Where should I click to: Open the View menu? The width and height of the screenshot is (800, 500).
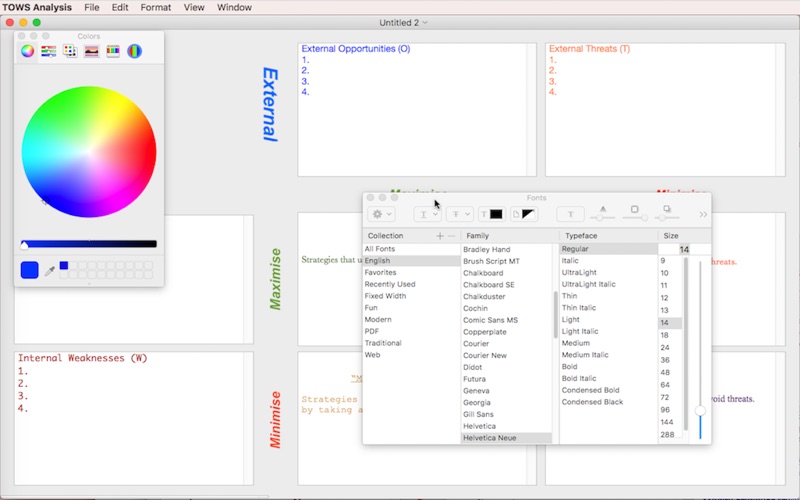click(194, 7)
